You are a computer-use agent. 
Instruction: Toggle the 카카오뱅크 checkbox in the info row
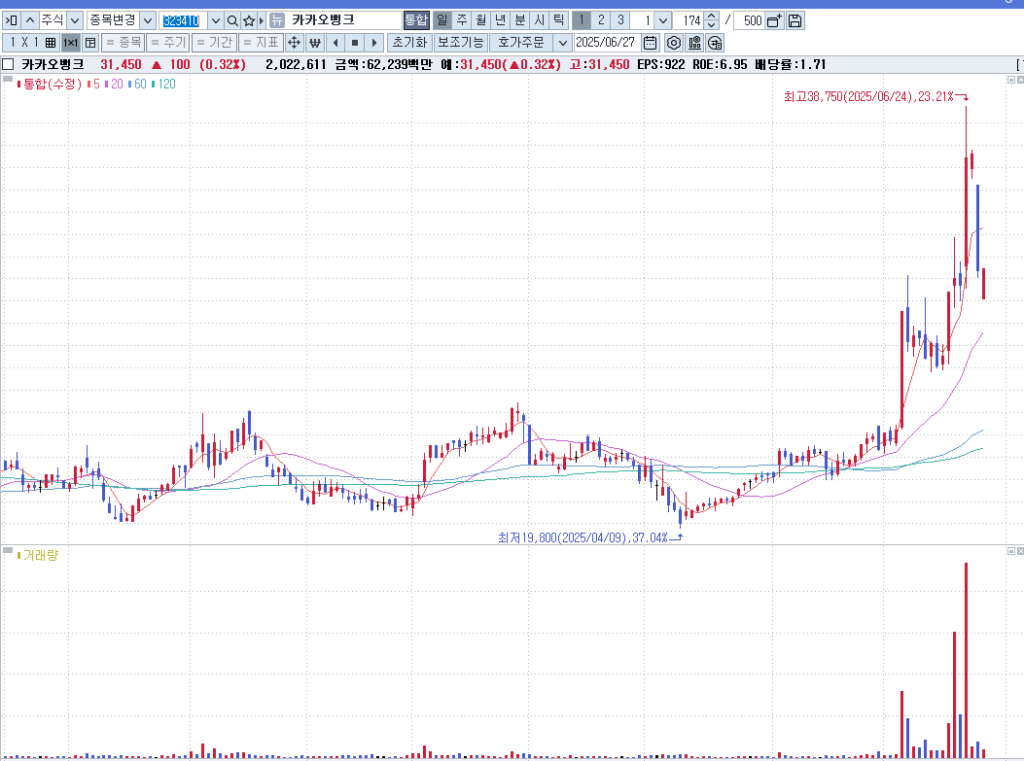pos(8,64)
